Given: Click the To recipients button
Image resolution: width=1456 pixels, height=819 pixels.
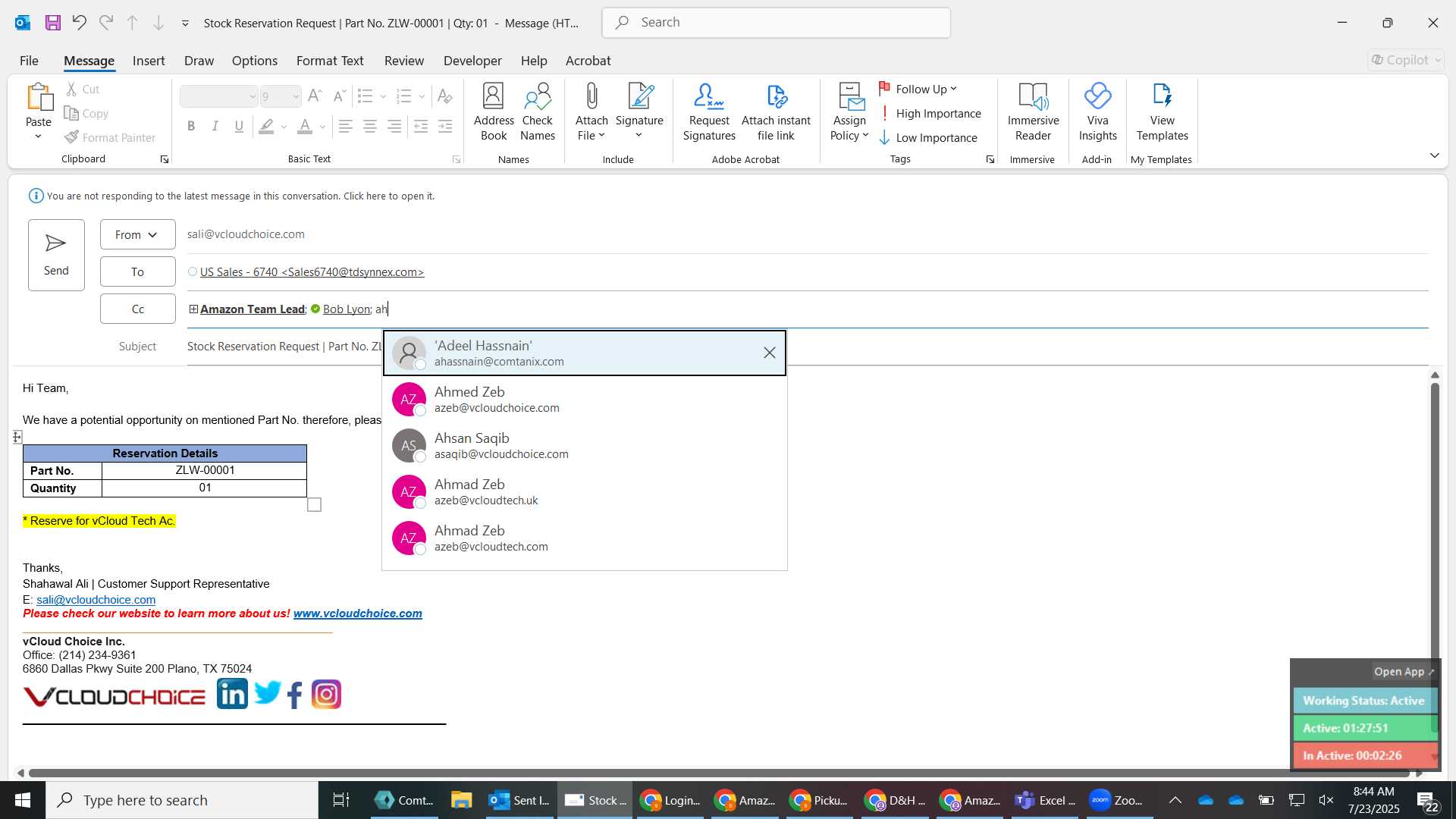Looking at the screenshot, I should click(x=137, y=271).
